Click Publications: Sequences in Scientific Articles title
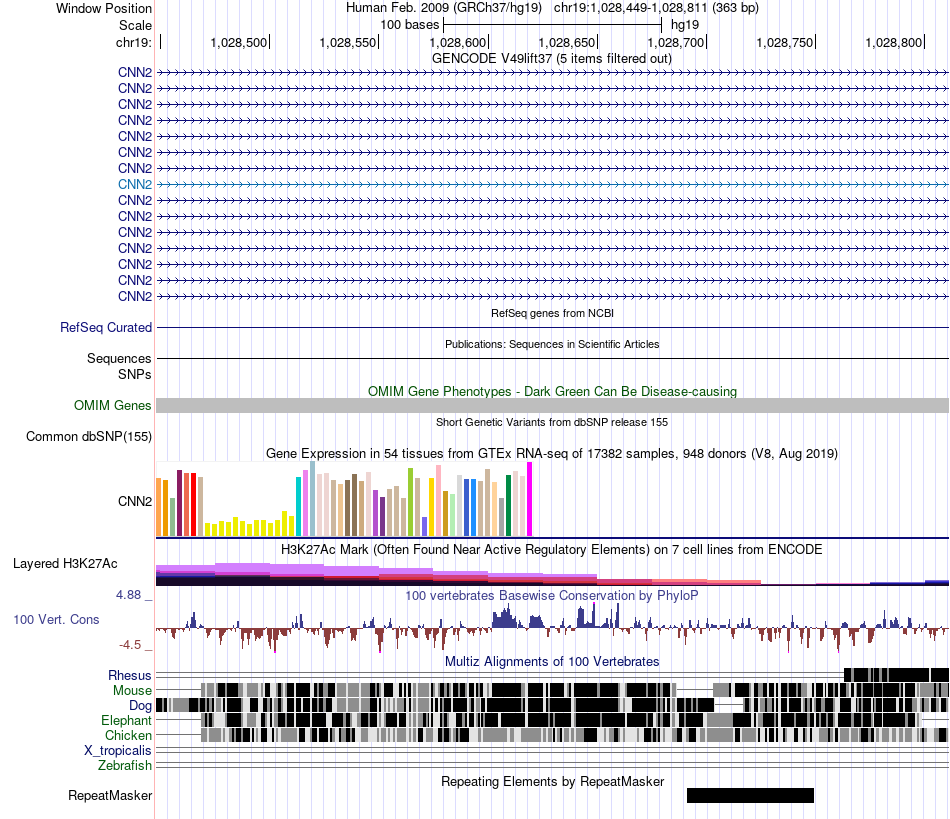 pos(552,344)
